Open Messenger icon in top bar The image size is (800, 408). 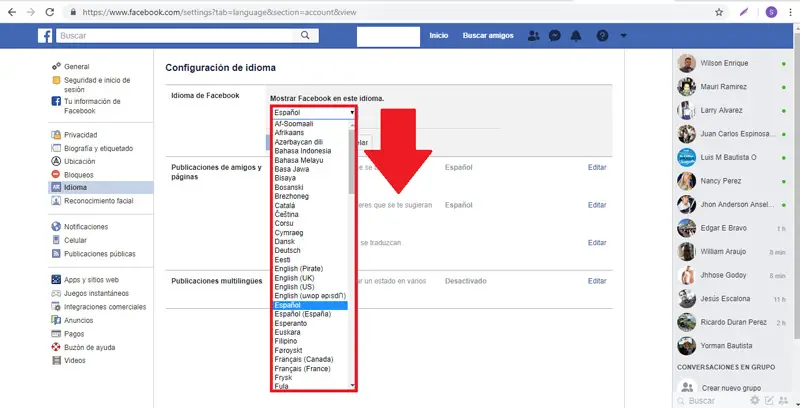pyautogui.click(x=555, y=36)
